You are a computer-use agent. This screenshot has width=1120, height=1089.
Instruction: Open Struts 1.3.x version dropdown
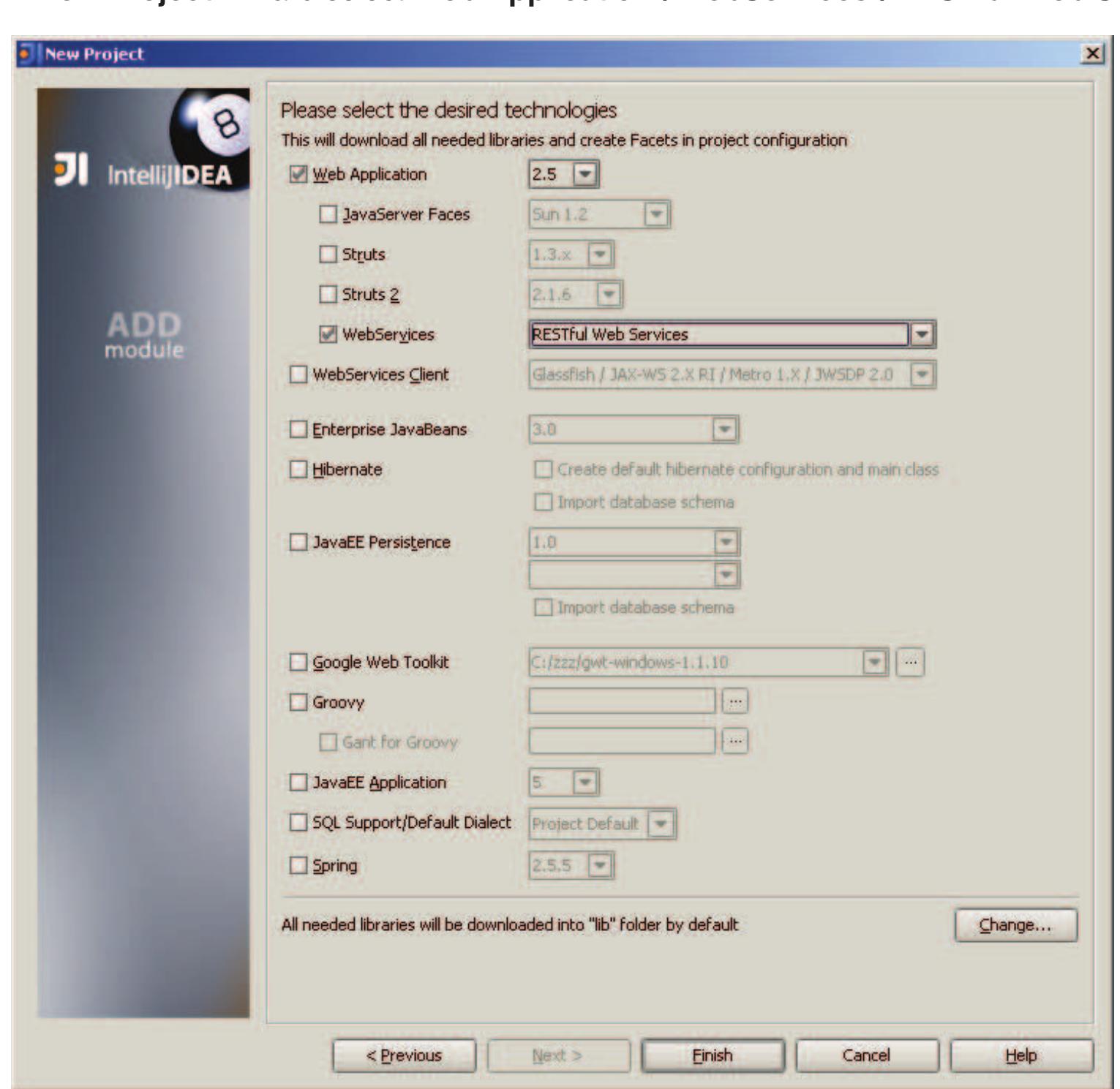(600, 254)
